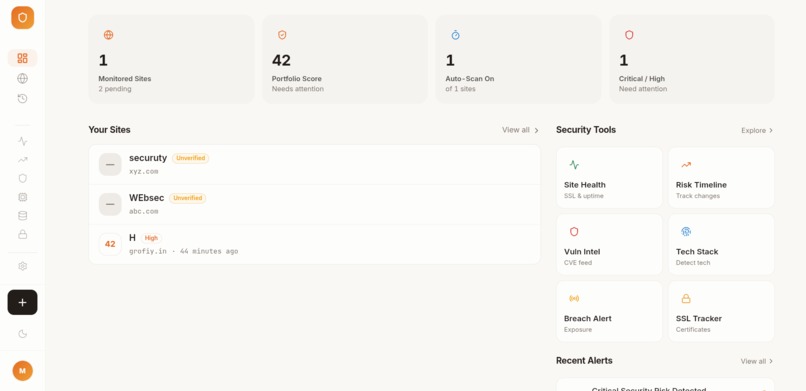Image resolution: width=806 pixels, height=391 pixels.
Task: Click chevron next to Explore
Action: coord(771,131)
